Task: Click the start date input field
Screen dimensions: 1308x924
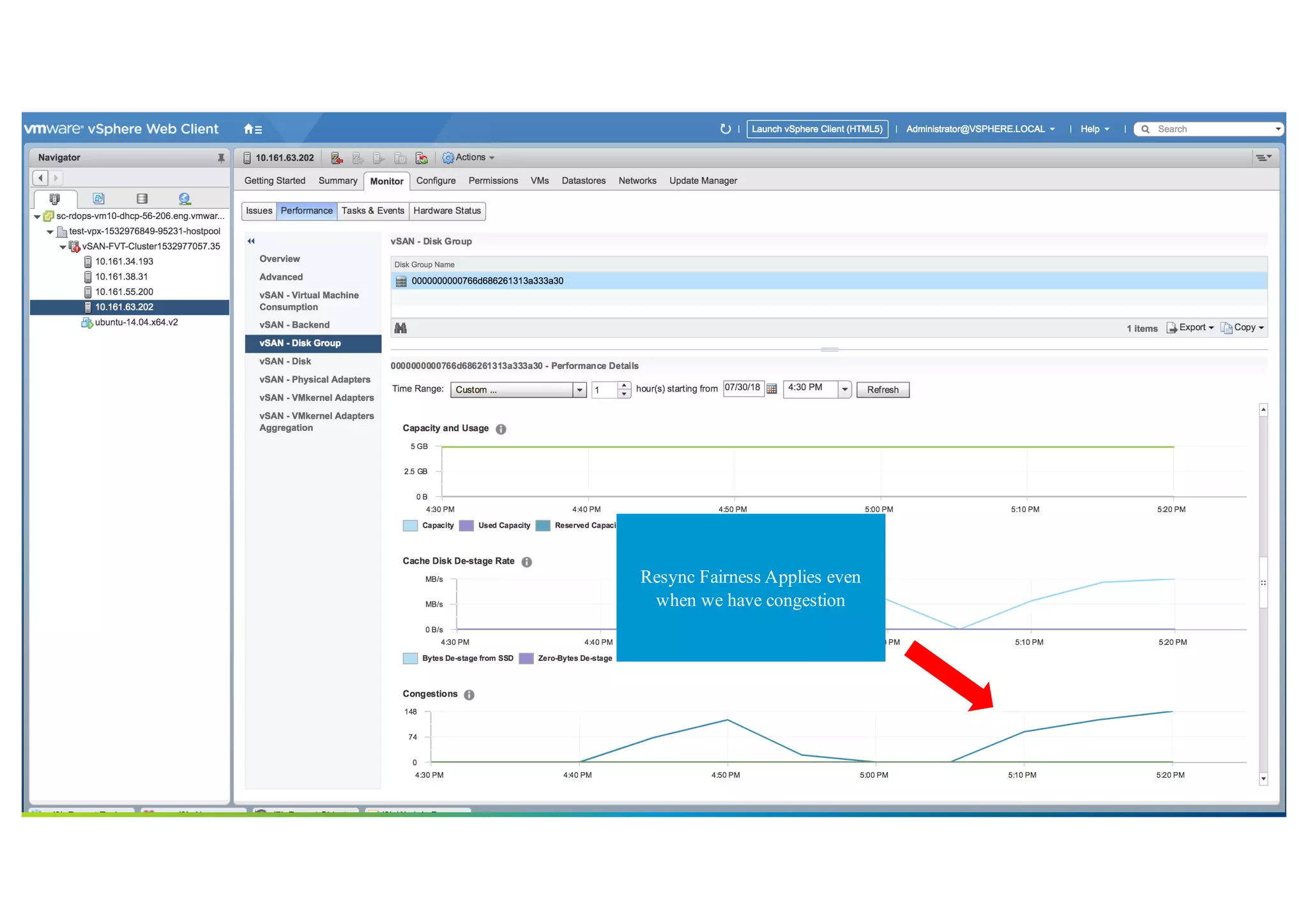Action: [x=743, y=388]
